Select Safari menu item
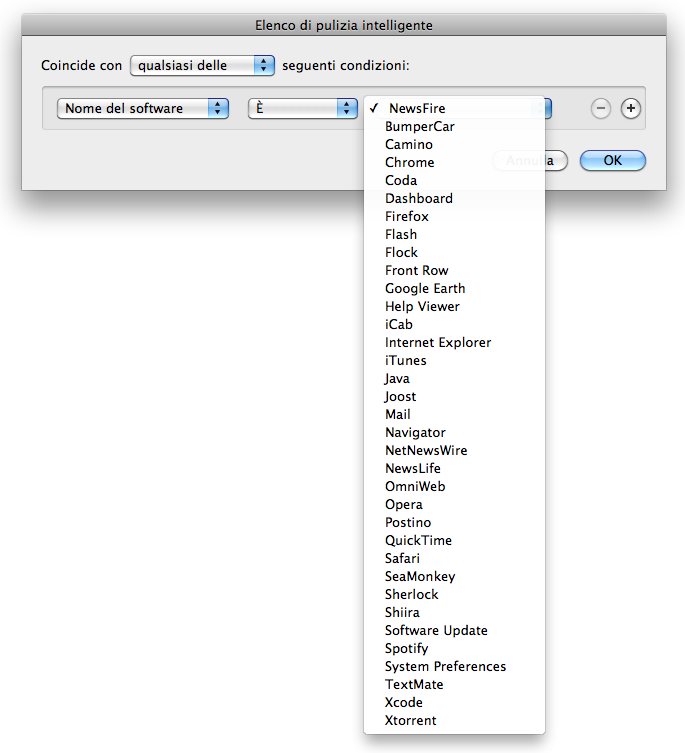Viewport: 685px width, 753px height. (454, 559)
